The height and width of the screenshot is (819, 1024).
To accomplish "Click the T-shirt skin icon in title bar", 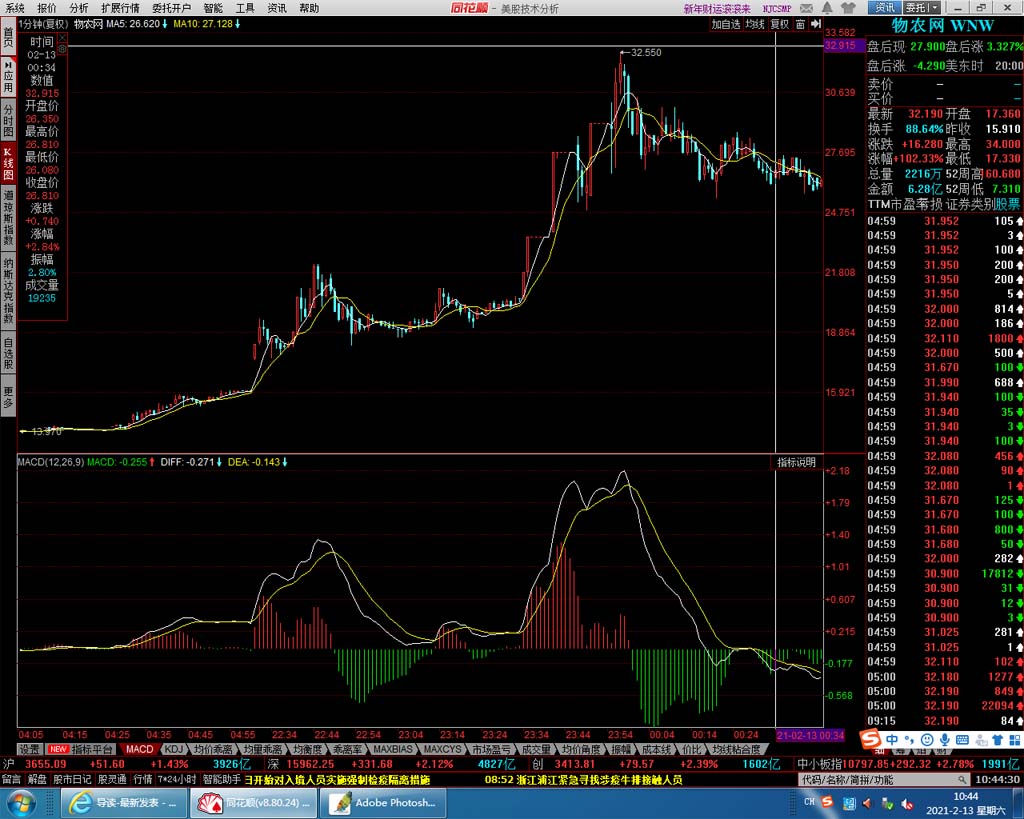I will (848, 8).
